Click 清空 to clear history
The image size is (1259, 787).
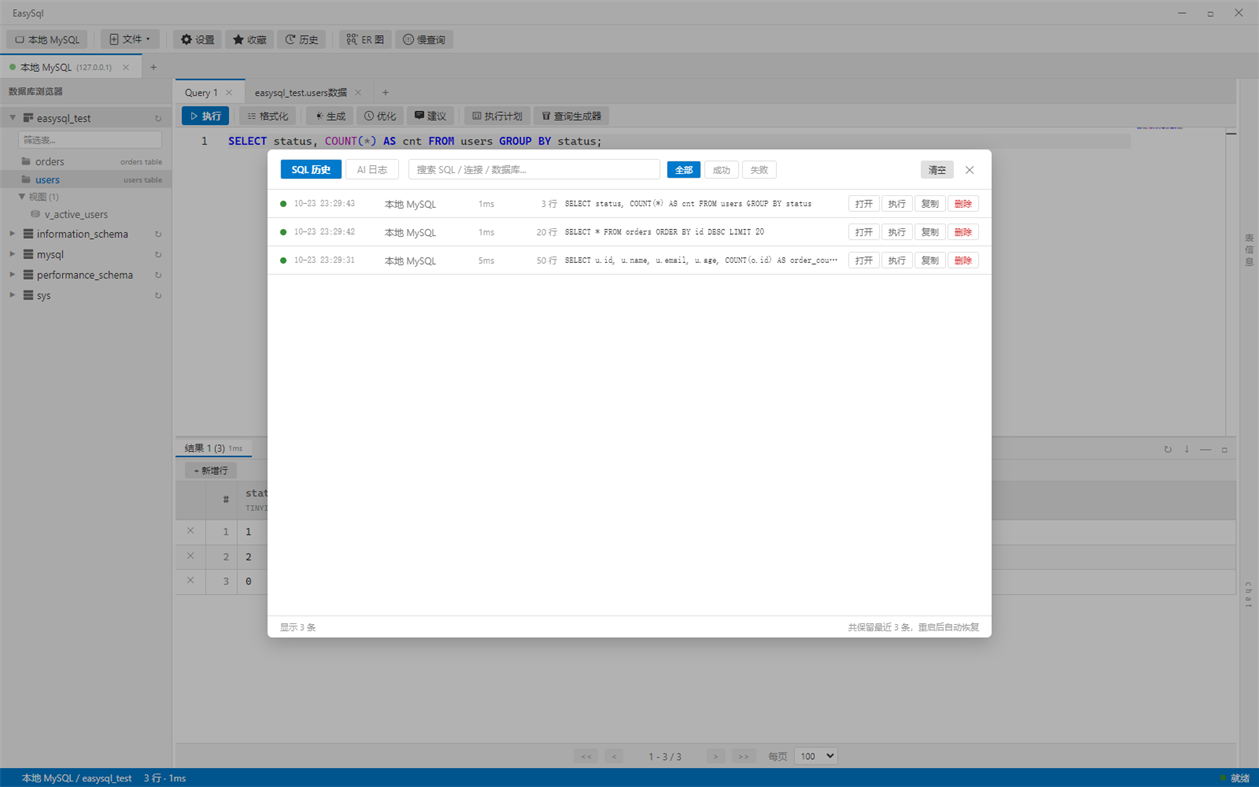[937, 170]
